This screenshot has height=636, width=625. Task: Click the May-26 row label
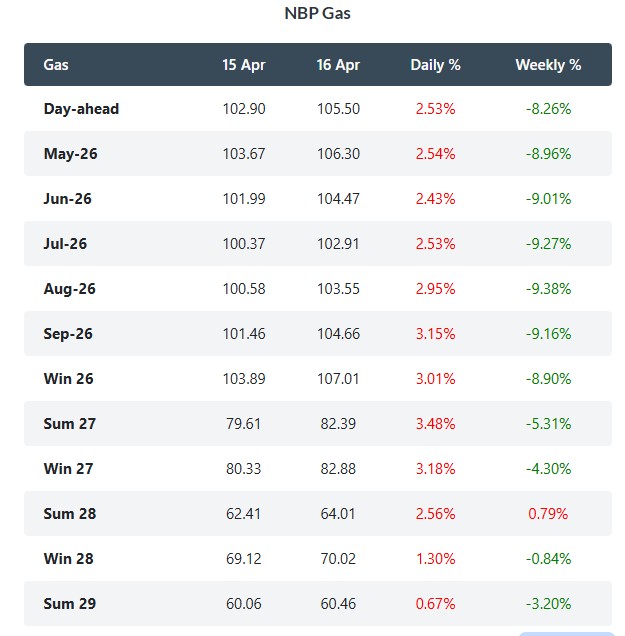70,154
